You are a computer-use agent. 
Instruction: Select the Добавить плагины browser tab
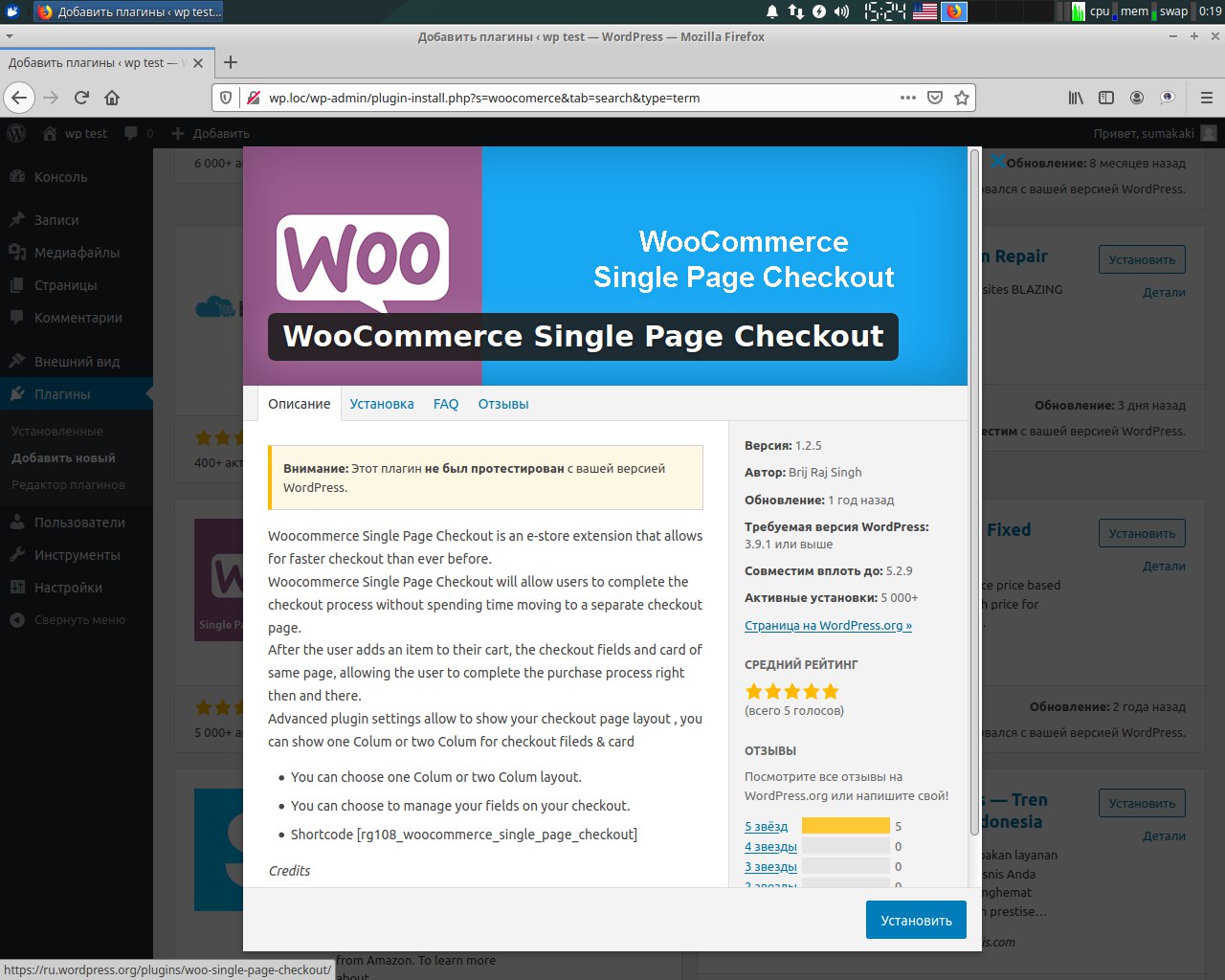coord(96,62)
